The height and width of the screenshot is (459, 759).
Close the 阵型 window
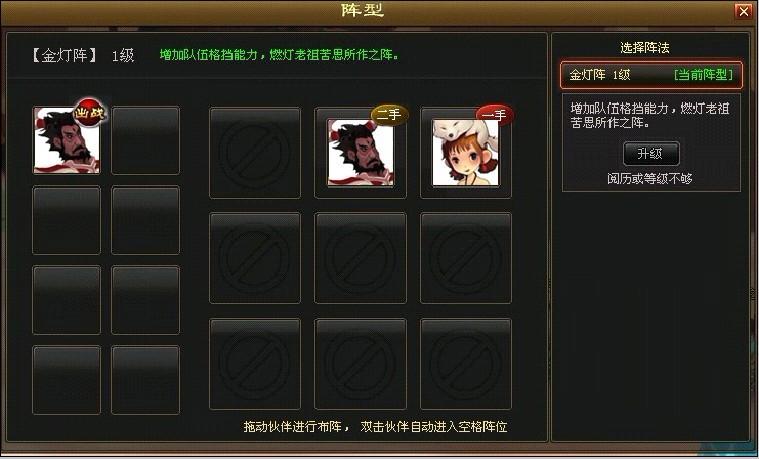pos(743,11)
